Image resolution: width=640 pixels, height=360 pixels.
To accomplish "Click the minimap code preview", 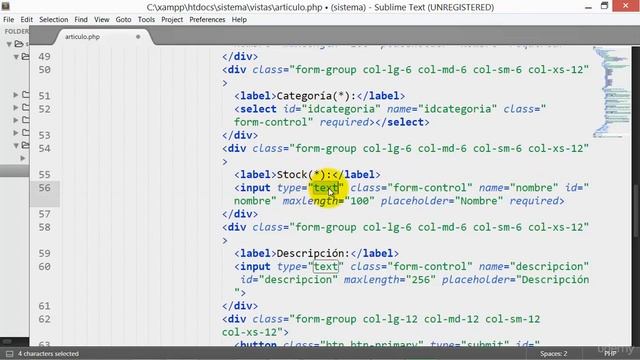I will pyautogui.click(x=611, y=93).
